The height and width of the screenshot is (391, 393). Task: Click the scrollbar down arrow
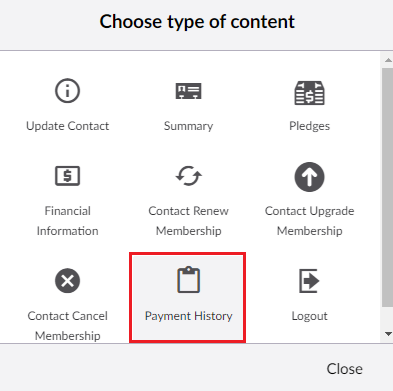point(388,334)
